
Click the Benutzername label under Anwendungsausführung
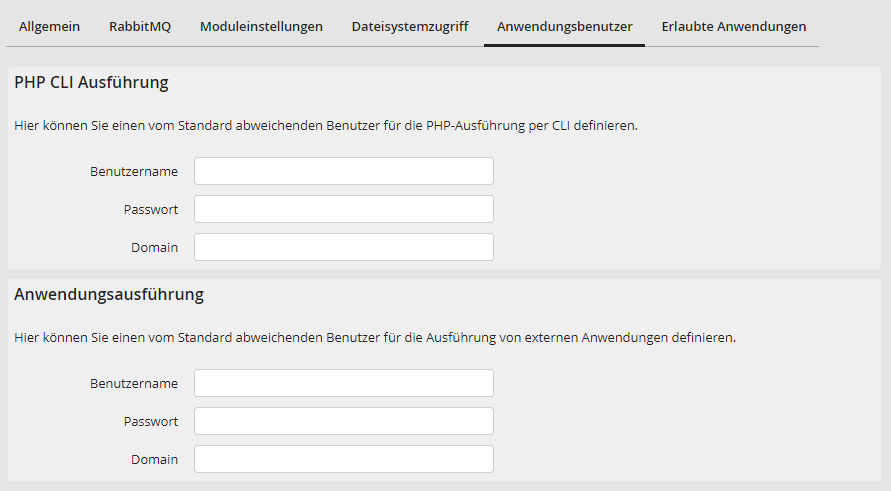(x=134, y=383)
